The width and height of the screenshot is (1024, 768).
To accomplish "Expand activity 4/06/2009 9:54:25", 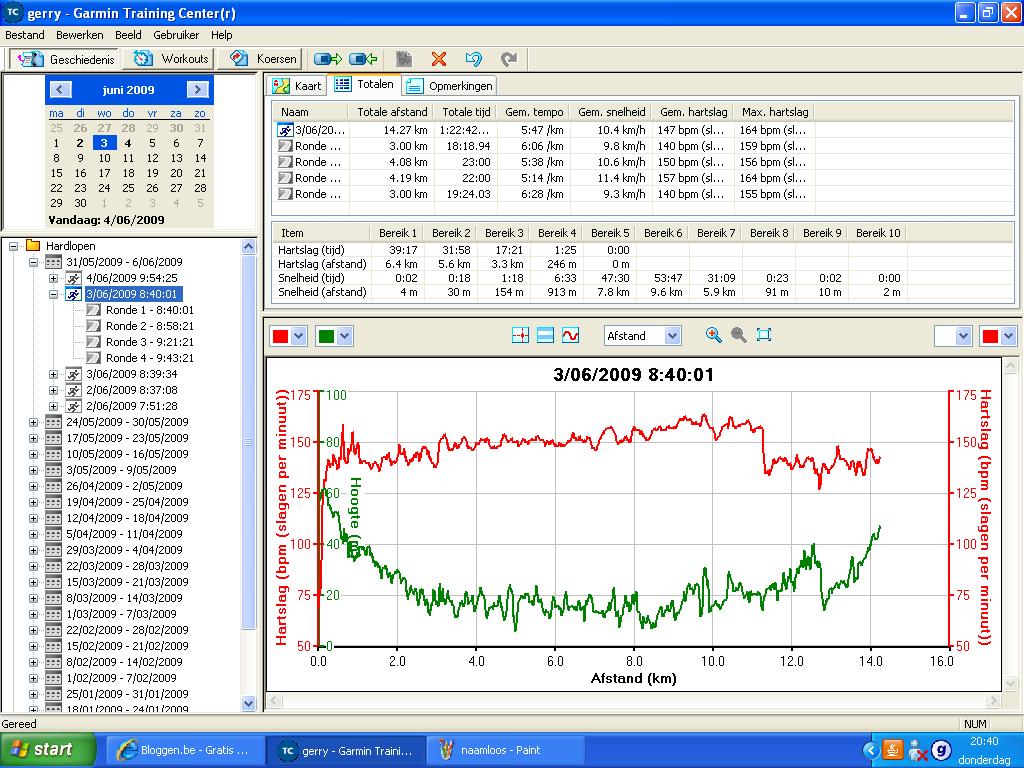I will click(x=54, y=278).
